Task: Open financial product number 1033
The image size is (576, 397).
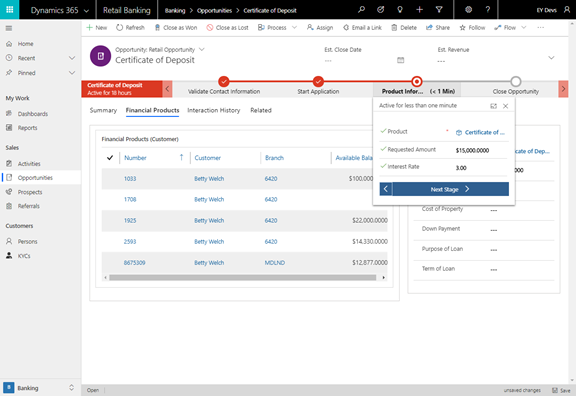Action: pyautogui.click(x=130, y=179)
